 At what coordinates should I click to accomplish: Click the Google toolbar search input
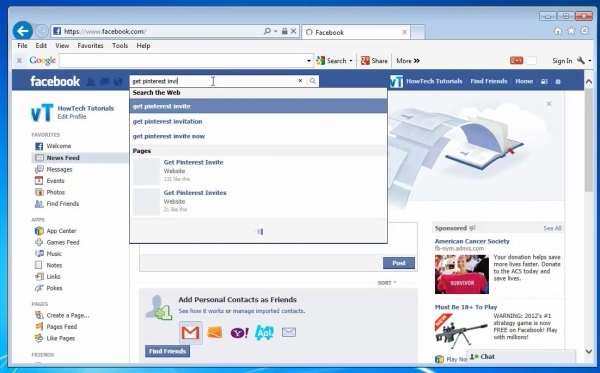[x=183, y=60]
